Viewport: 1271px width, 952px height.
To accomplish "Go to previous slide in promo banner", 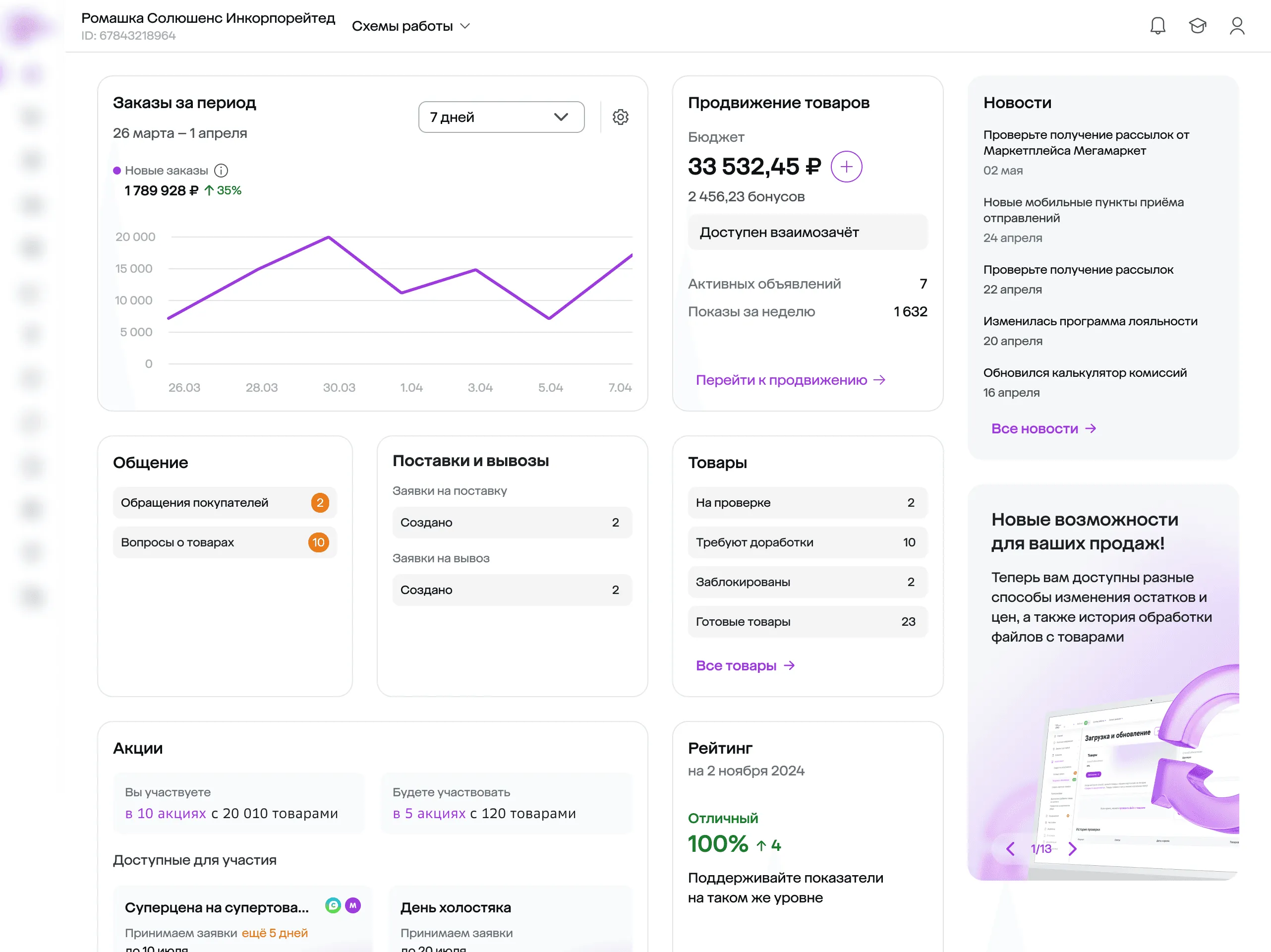I will click(x=1010, y=848).
